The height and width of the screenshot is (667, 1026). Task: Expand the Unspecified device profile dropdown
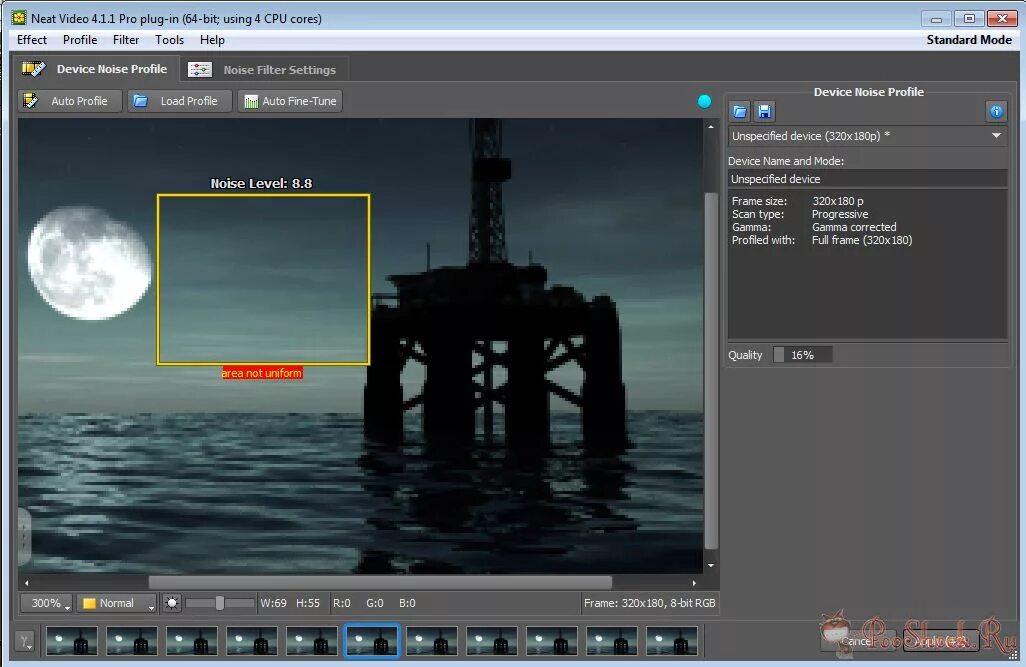[868, 136]
